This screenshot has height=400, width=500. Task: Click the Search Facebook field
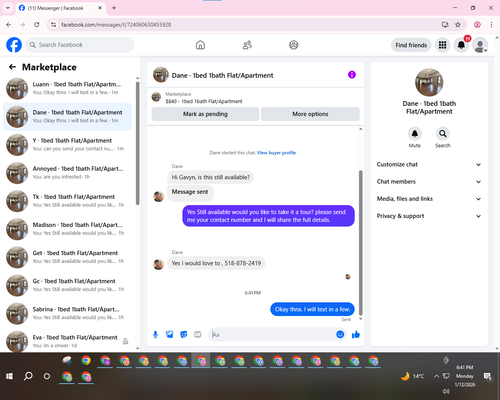point(80,45)
